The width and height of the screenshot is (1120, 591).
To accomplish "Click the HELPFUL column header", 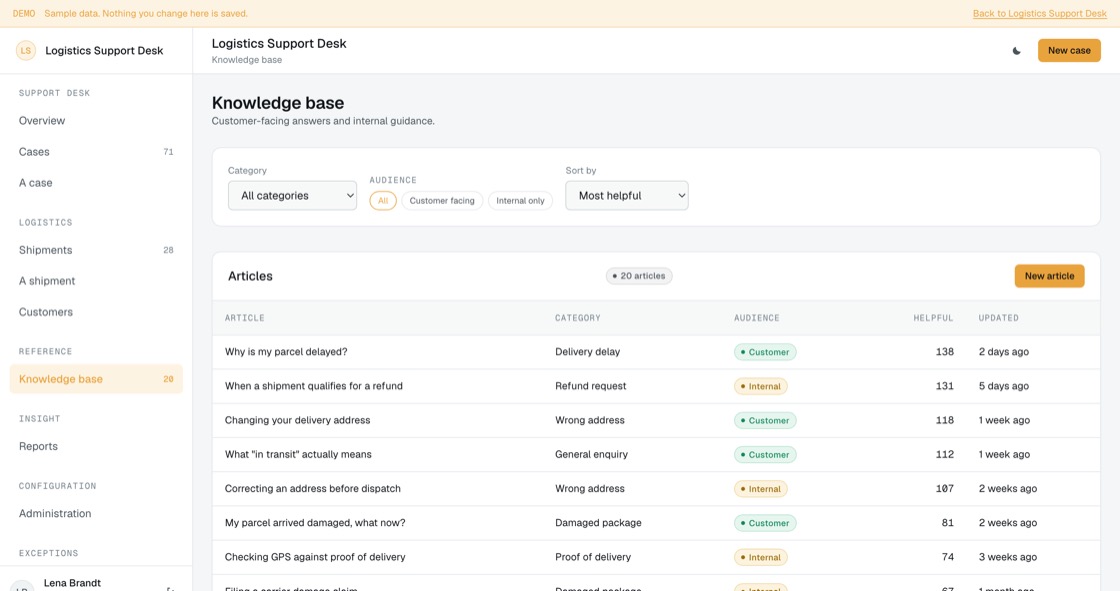I will coord(933,318).
